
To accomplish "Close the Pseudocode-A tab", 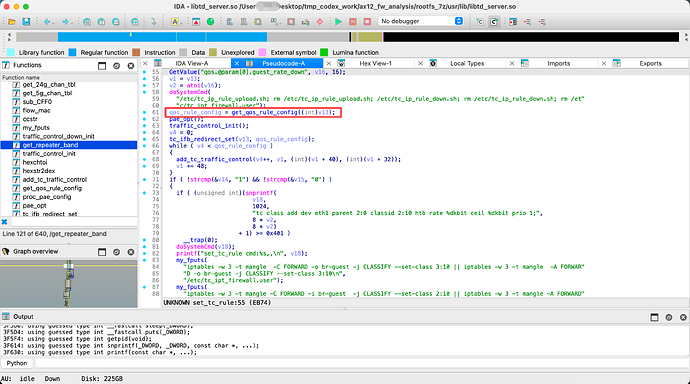I will (x=237, y=63).
